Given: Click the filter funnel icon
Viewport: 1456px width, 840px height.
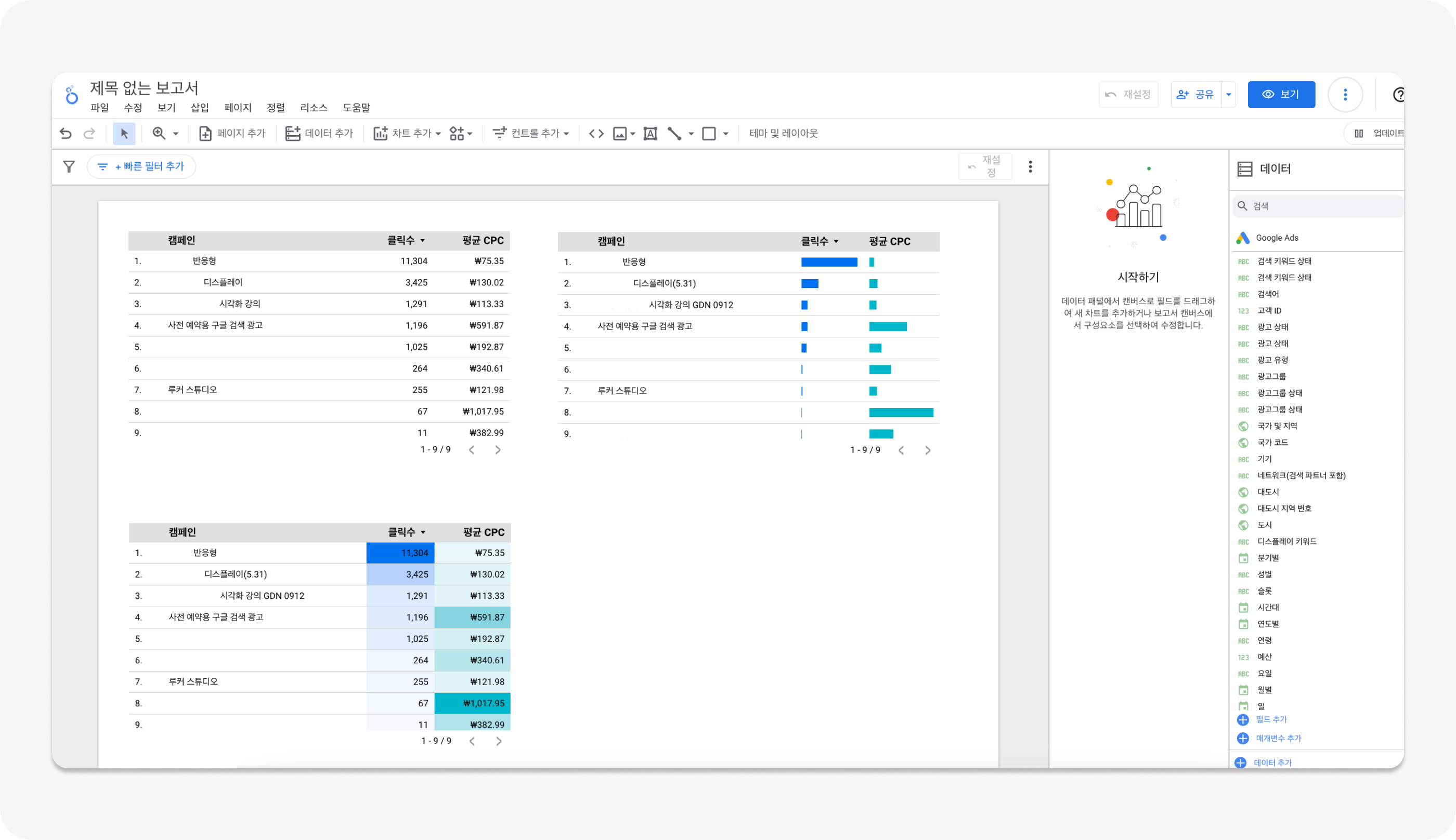Looking at the screenshot, I should point(69,167).
